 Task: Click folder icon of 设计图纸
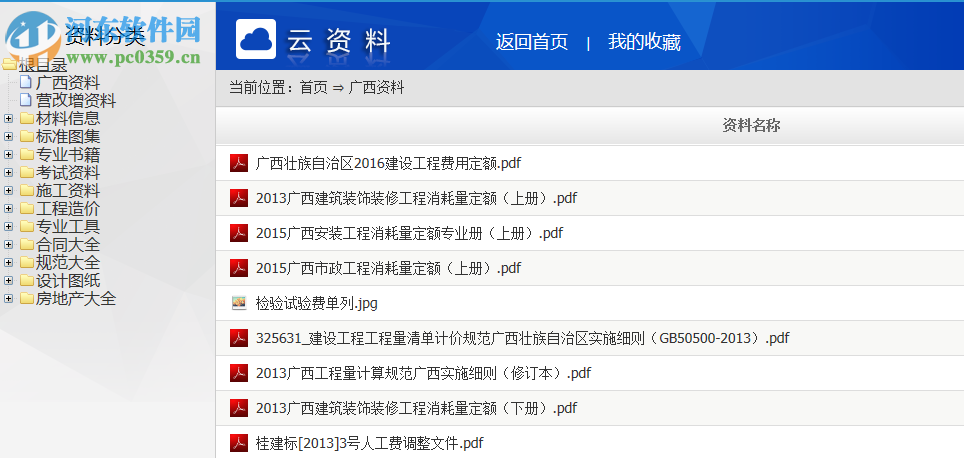click(26, 281)
